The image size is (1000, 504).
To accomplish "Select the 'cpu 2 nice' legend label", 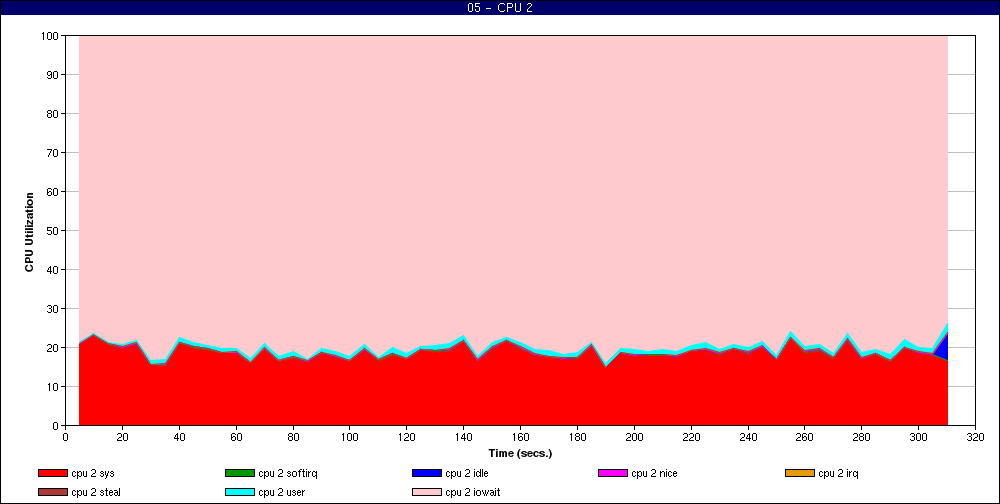I will pos(654,473).
